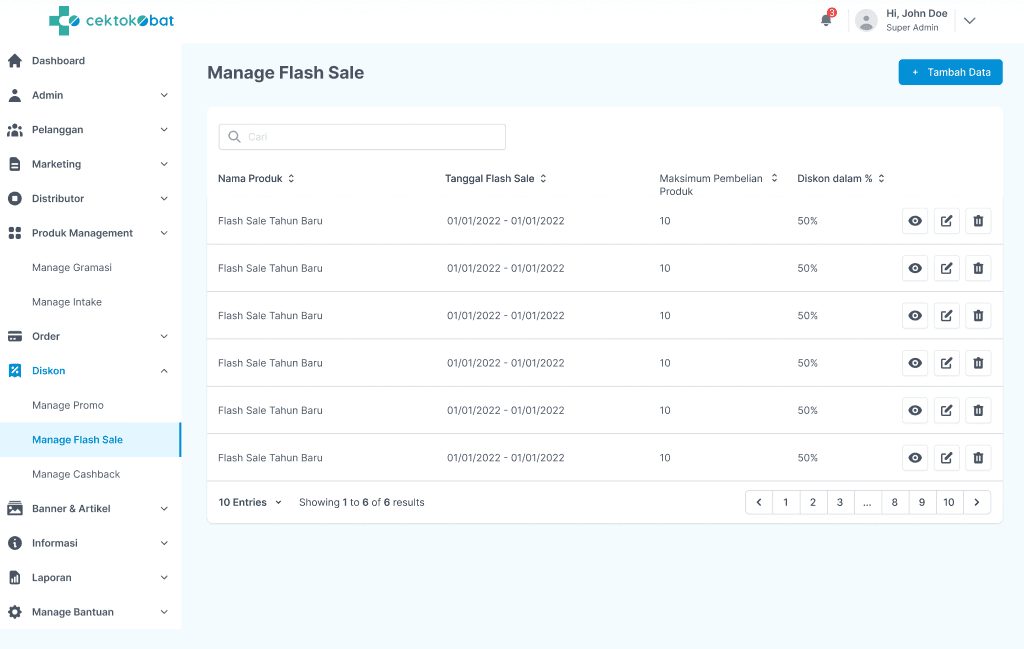Click the cektokobat logo
This screenshot has width=1024, height=649.
(x=111, y=20)
